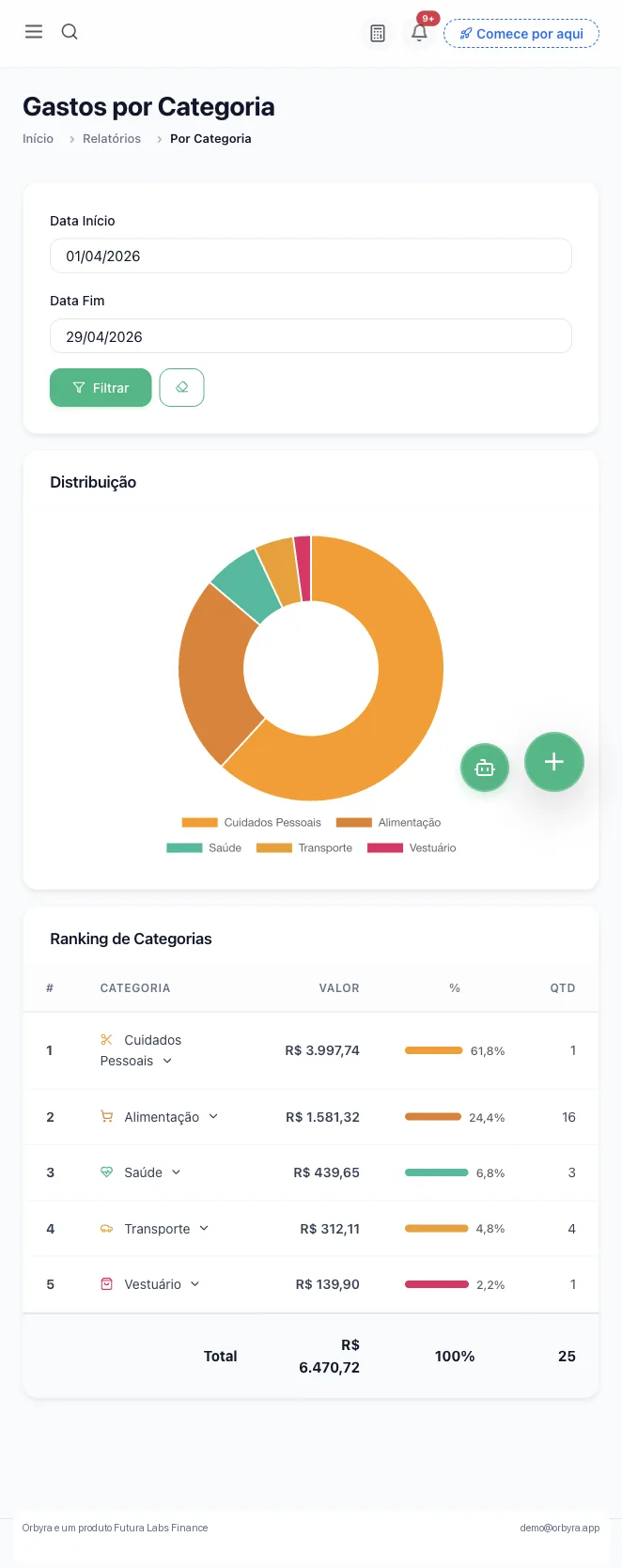The image size is (622, 1568).
Task: Click the 24,4% progress bar
Action: pos(433,1117)
